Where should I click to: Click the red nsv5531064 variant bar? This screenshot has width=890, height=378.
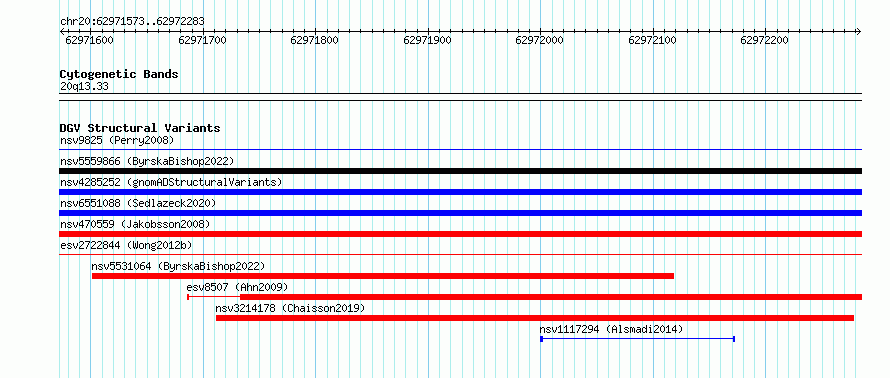point(383,276)
